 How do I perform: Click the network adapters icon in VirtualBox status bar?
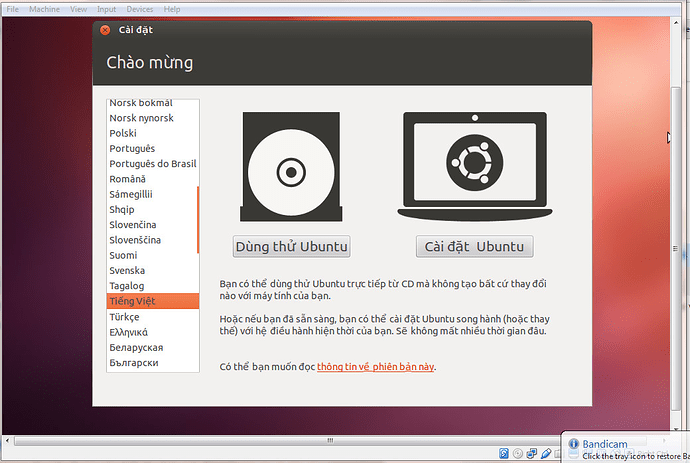tap(532, 453)
